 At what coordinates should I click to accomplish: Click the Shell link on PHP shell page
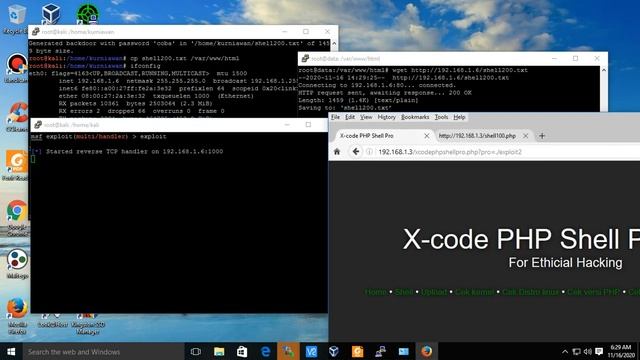click(404, 292)
